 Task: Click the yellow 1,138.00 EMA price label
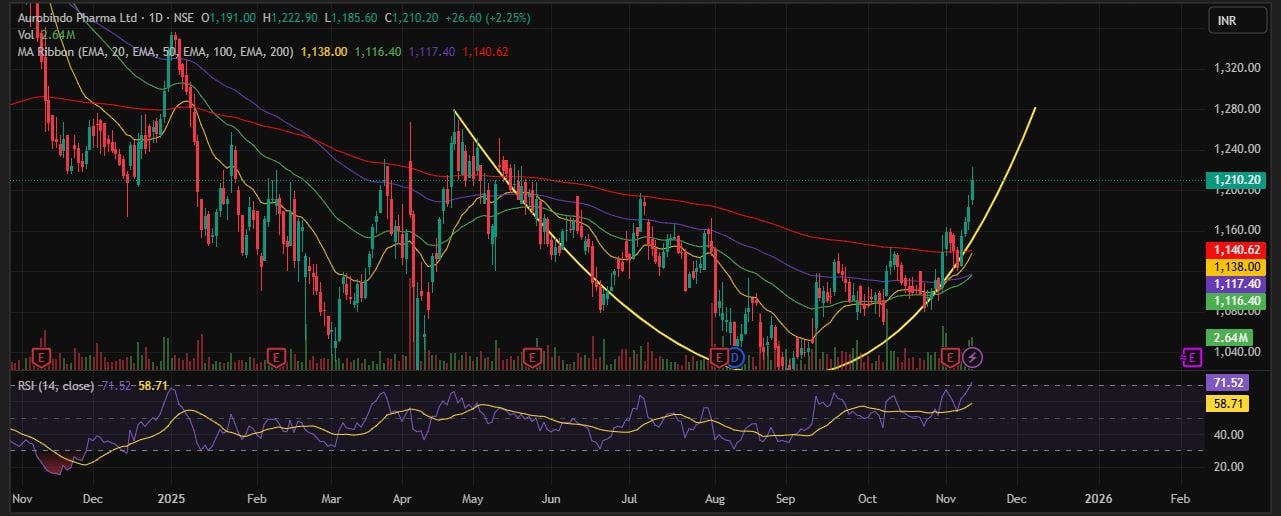coord(1237,267)
